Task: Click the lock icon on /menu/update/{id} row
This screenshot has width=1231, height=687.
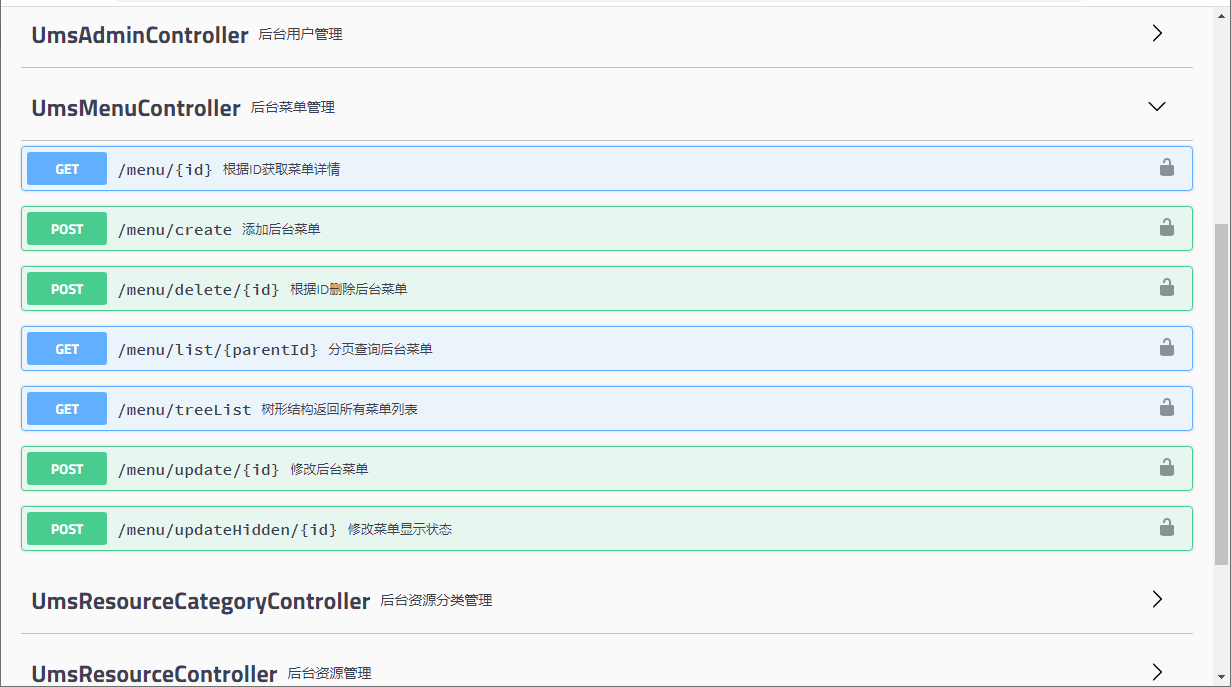Action: point(1166,468)
